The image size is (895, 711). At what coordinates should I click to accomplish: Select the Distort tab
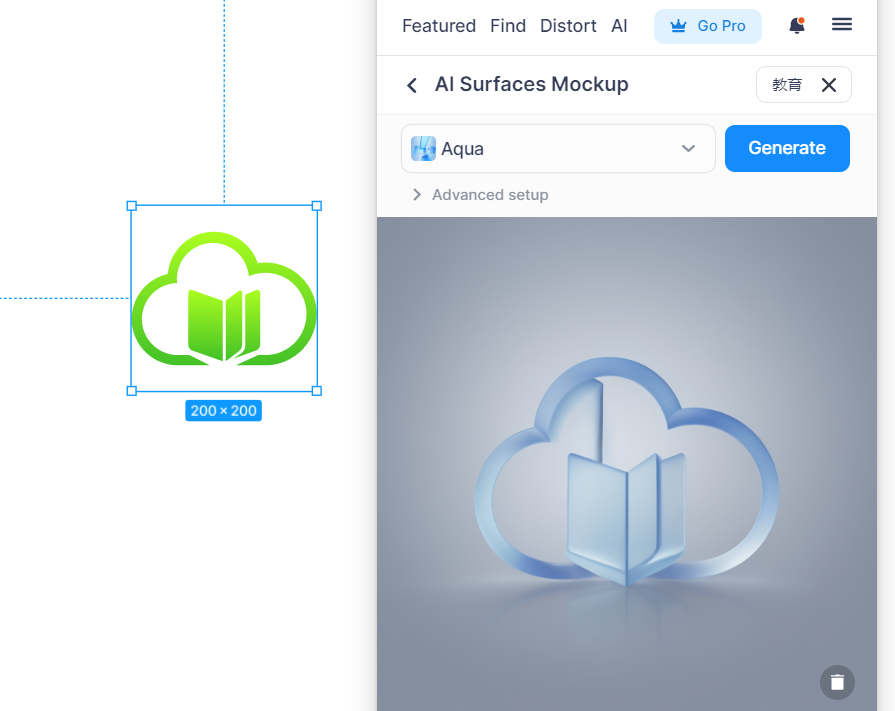pos(568,26)
